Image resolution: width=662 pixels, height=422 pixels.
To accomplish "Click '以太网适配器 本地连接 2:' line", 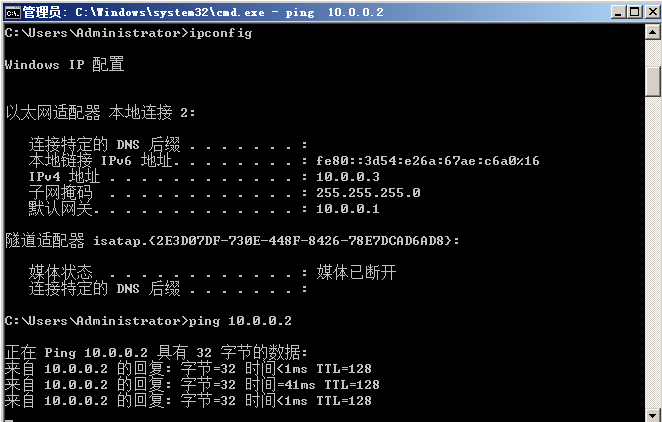I will pyautogui.click(x=100, y=112).
